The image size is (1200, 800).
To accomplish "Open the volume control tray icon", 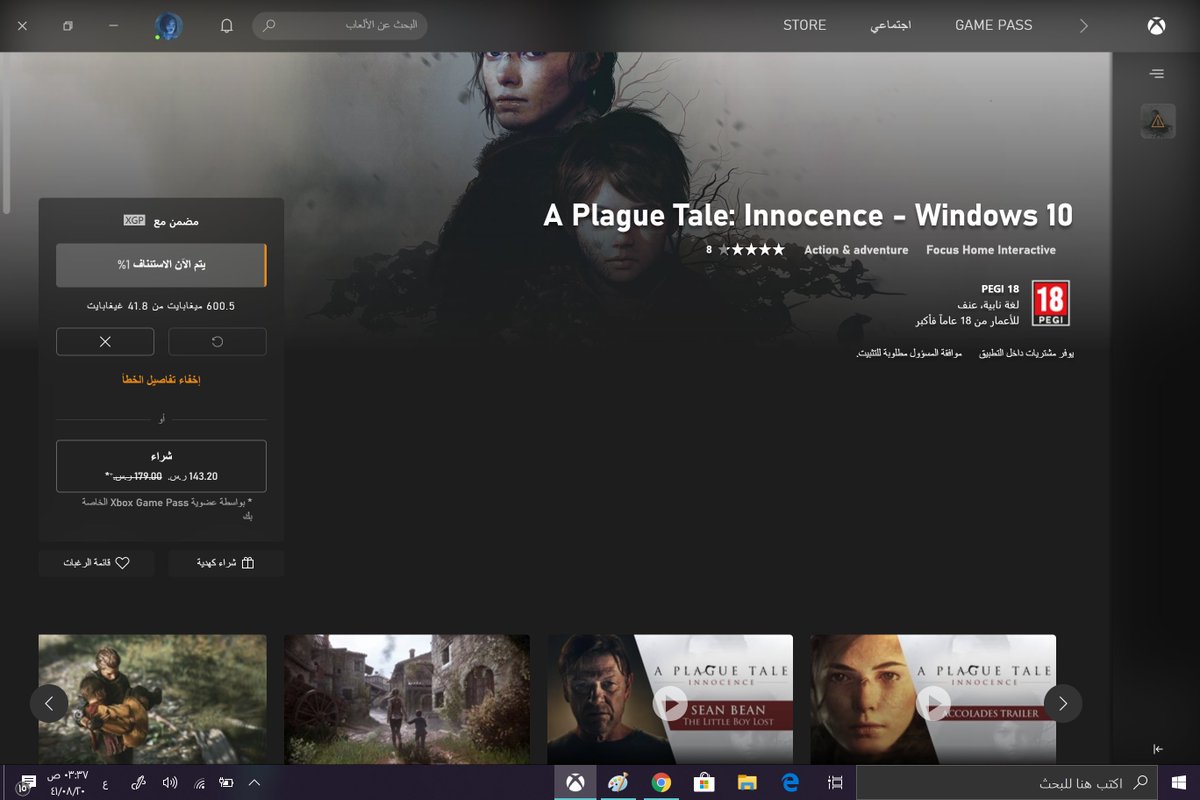I will click(169, 783).
